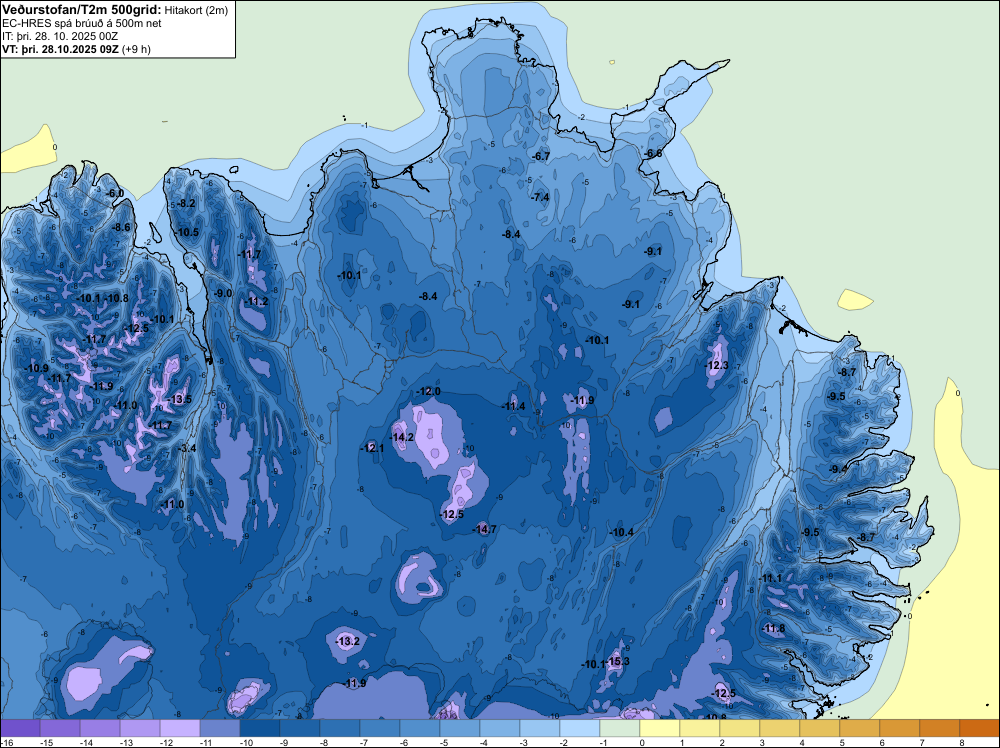This screenshot has width=1000, height=748.
Task: Click the -11.4 temperature reading
Action: [513, 406]
